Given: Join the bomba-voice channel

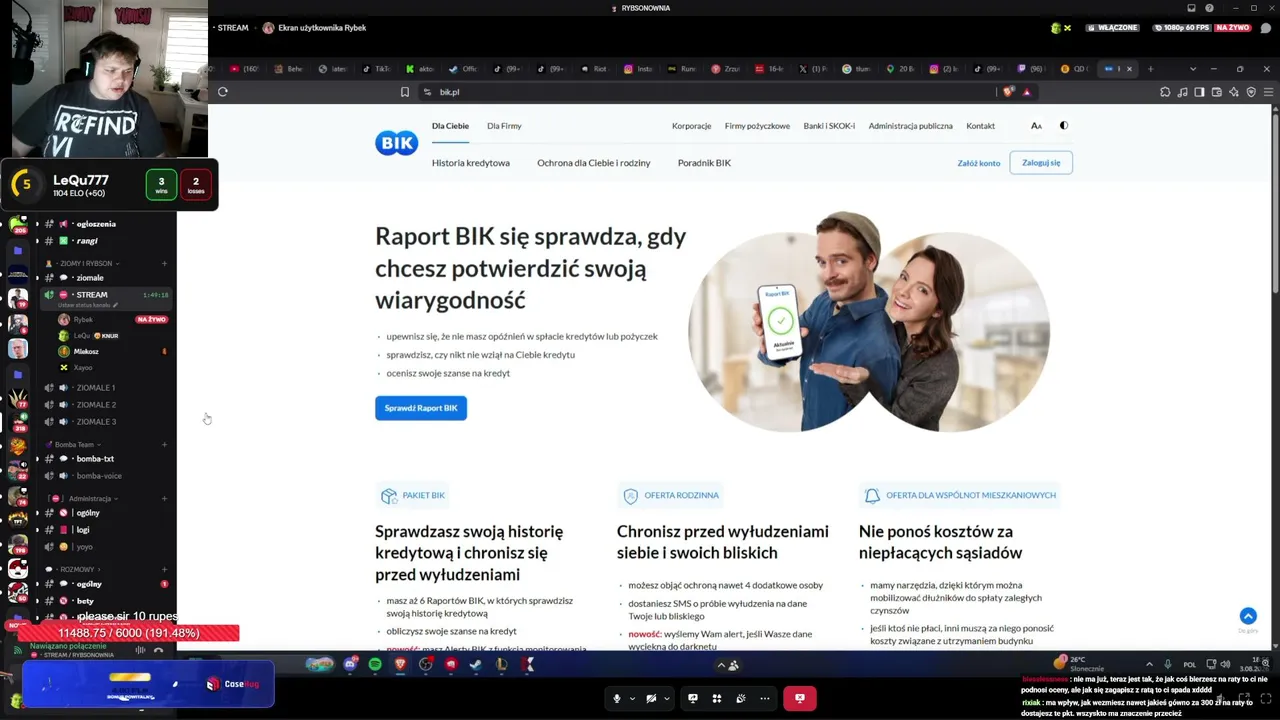Looking at the screenshot, I should pyautogui.click(x=98, y=476).
